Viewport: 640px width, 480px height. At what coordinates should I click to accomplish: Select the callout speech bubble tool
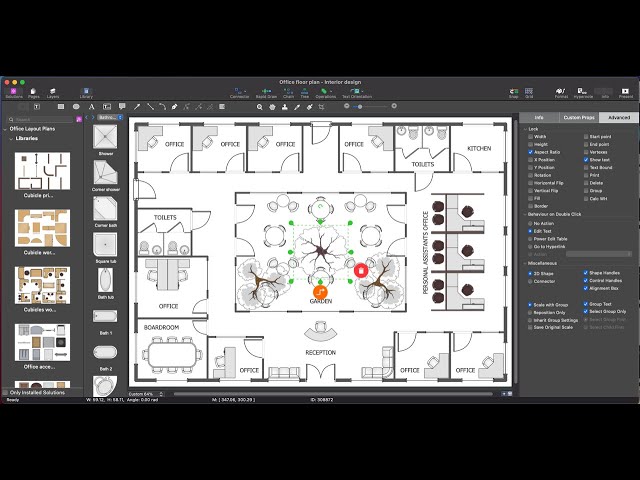click(x=122, y=107)
